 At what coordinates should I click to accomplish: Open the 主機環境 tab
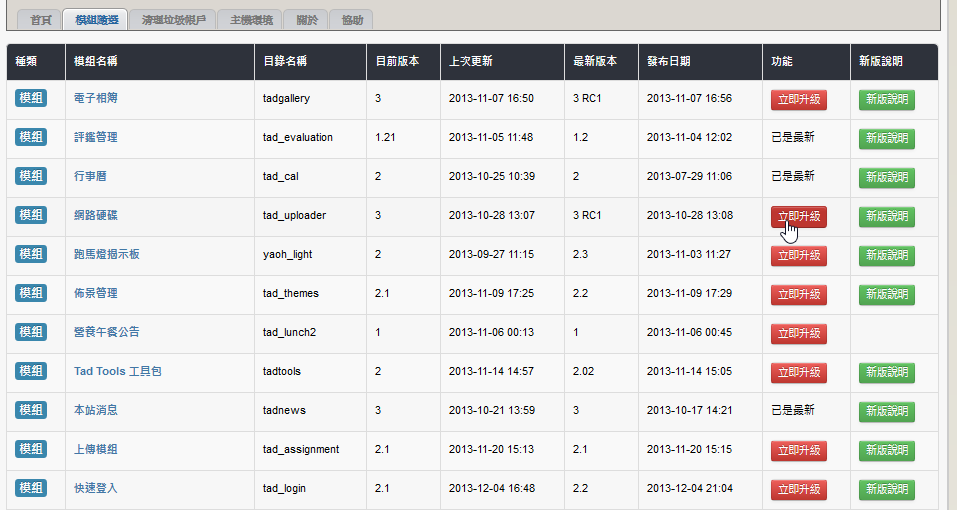250,19
